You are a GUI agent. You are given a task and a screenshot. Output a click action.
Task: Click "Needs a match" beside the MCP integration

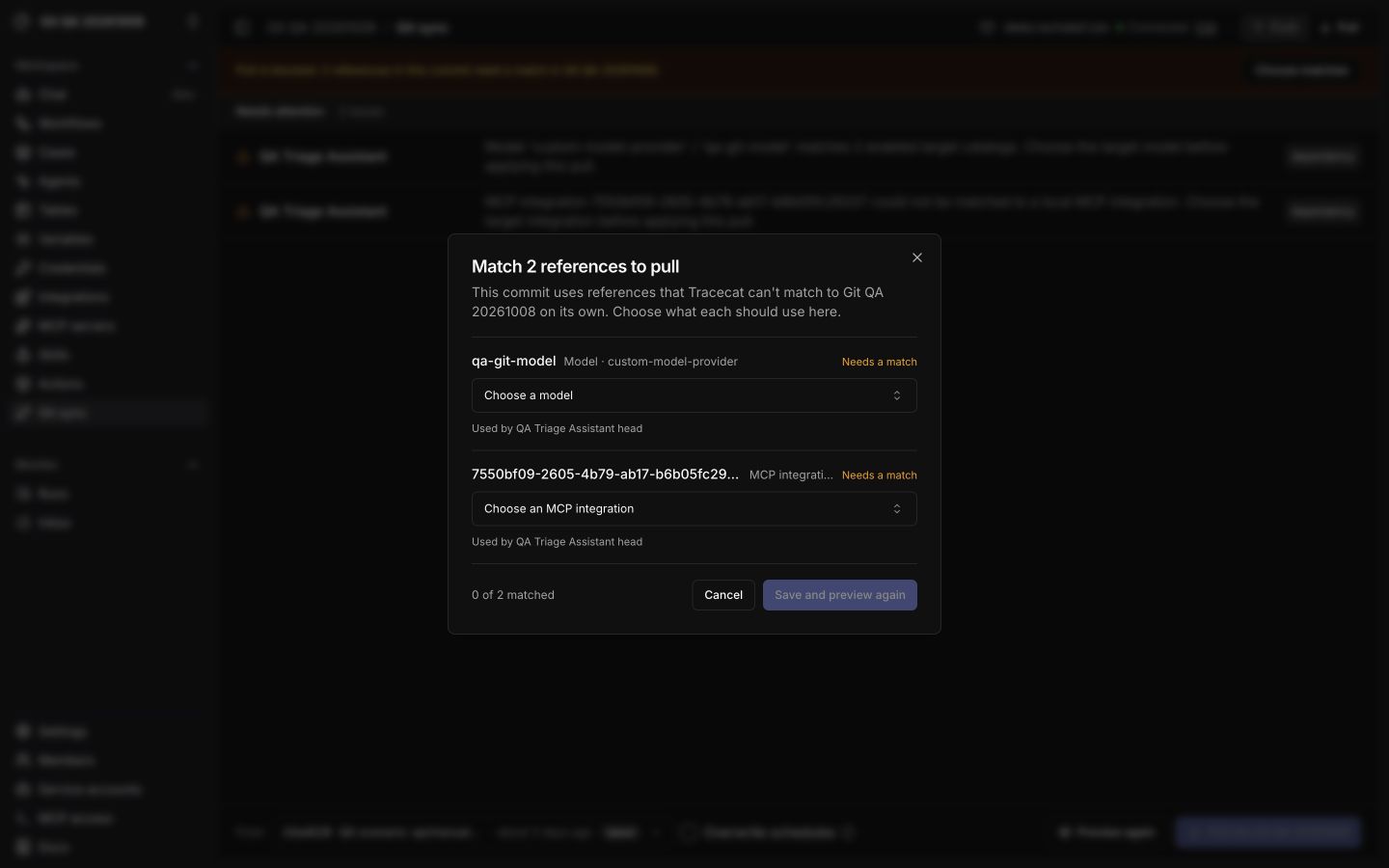[x=880, y=475]
